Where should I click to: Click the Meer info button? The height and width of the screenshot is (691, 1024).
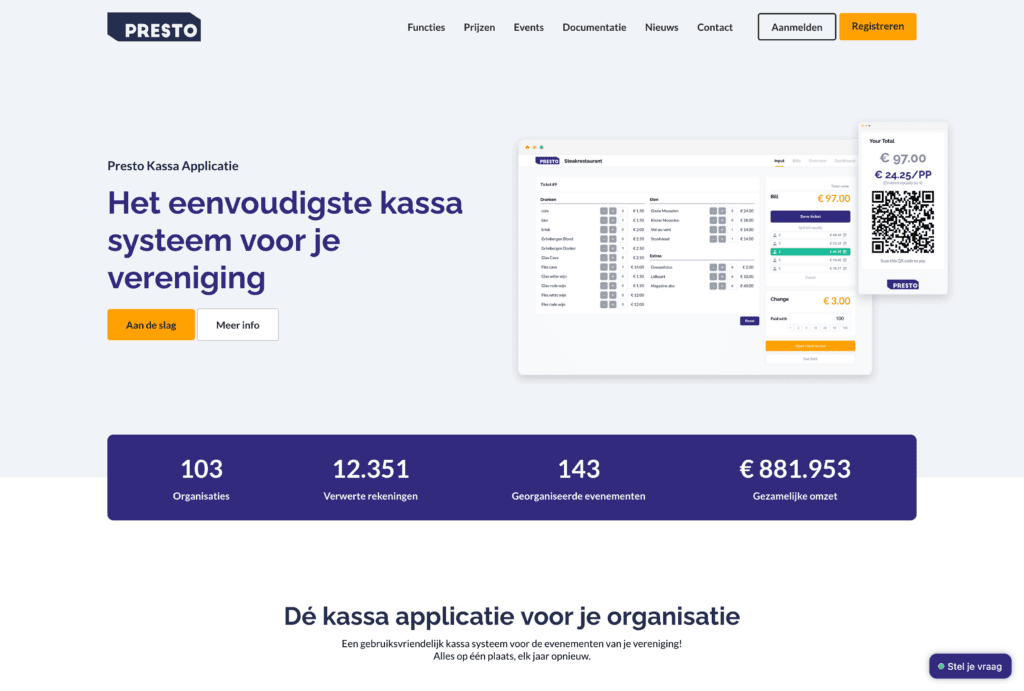(238, 325)
